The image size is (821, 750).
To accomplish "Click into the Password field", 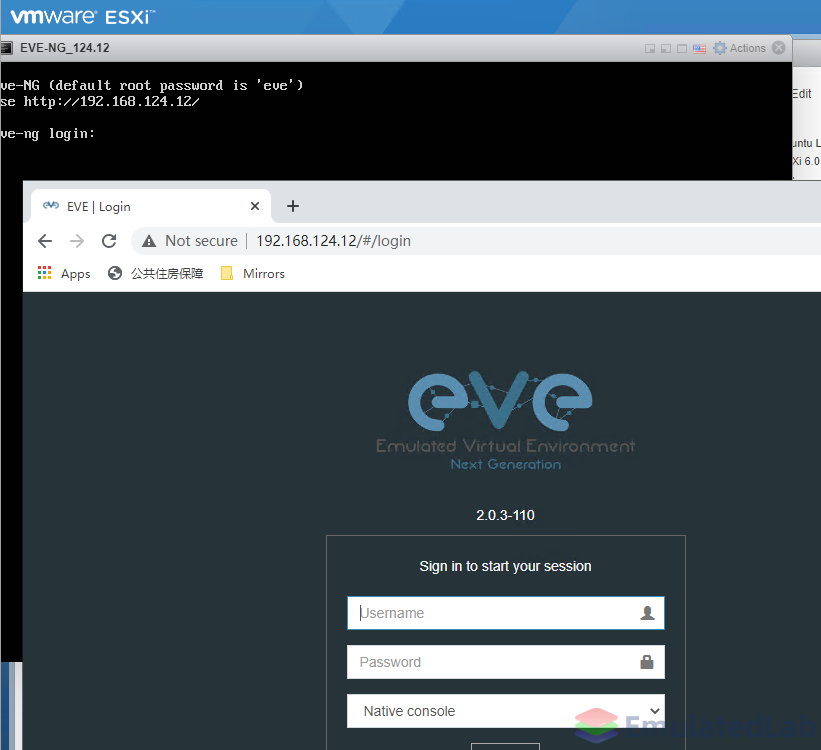I will pyautogui.click(x=506, y=662).
